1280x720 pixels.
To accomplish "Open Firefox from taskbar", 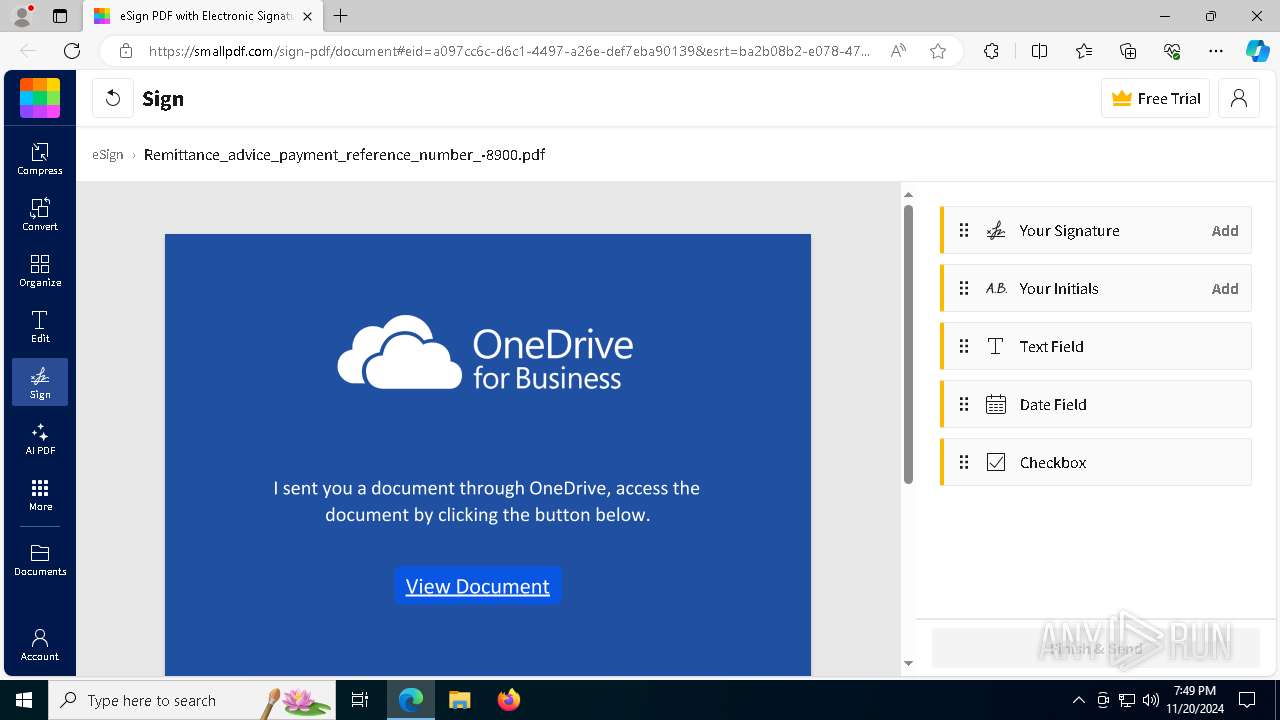I will 509,700.
